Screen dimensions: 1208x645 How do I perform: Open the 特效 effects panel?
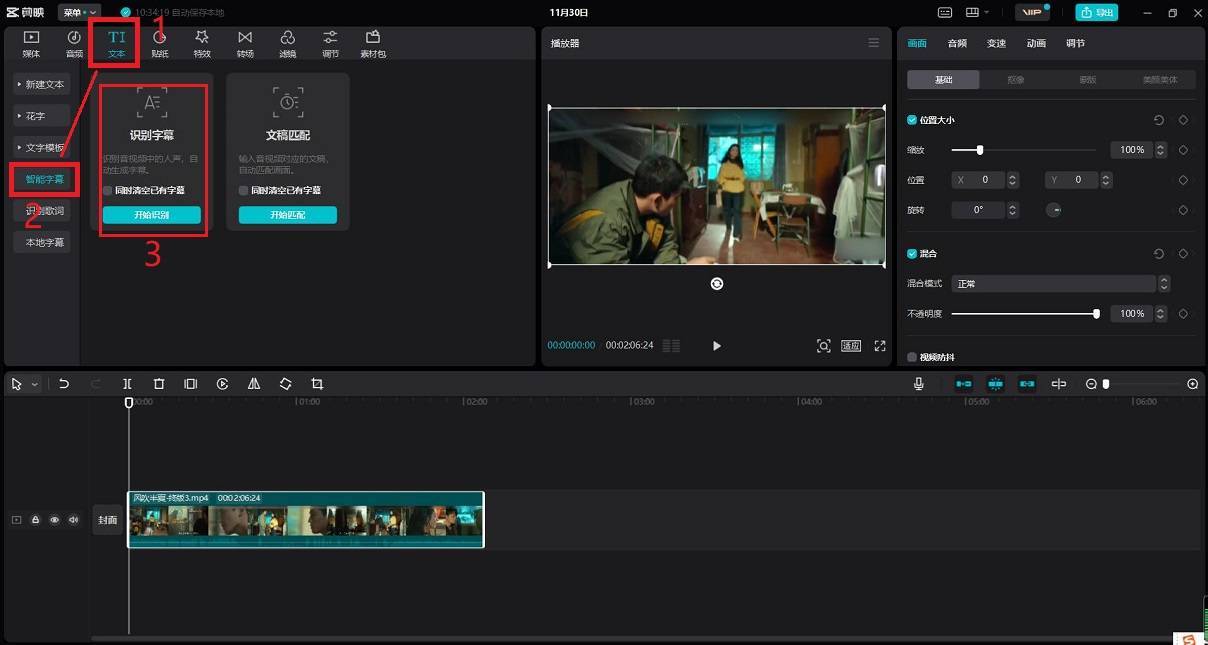[x=202, y=43]
